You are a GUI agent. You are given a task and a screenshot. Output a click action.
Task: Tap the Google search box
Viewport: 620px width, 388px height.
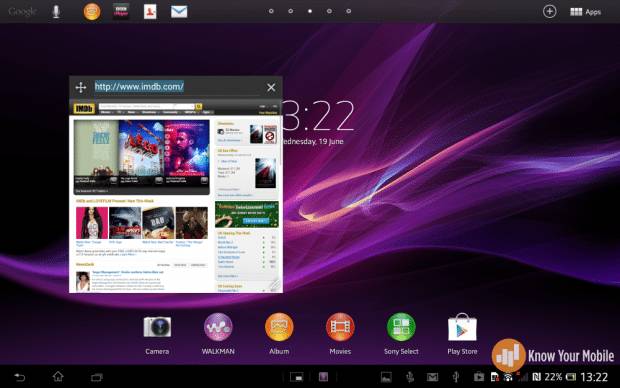click(x=23, y=11)
